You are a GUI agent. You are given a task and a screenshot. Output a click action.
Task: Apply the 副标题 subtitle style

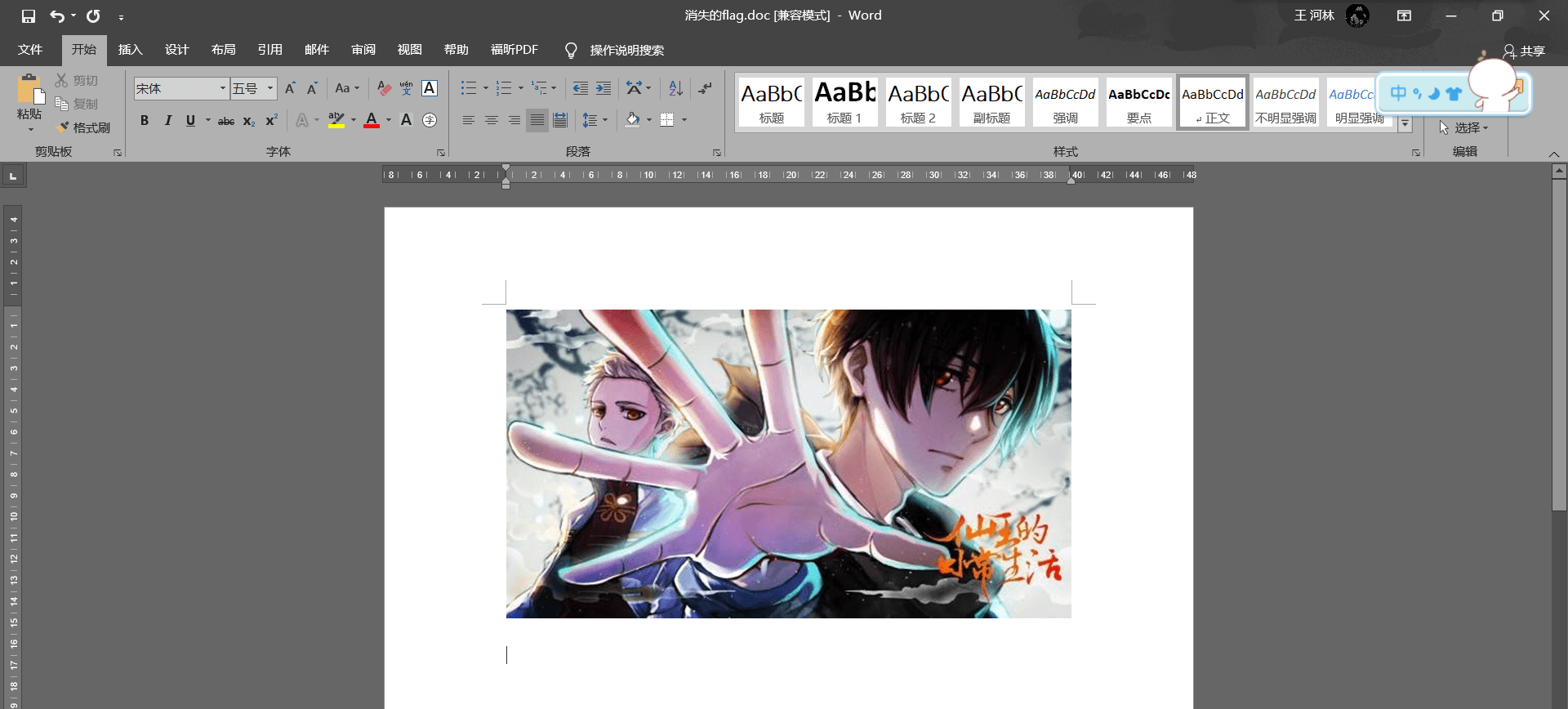[x=991, y=102]
